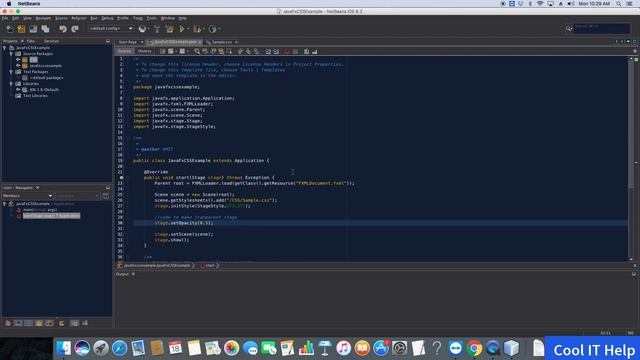Toggle Show Inherited Members filter in Navigator
This screenshot has height=360, width=640.
coord(8,323)
